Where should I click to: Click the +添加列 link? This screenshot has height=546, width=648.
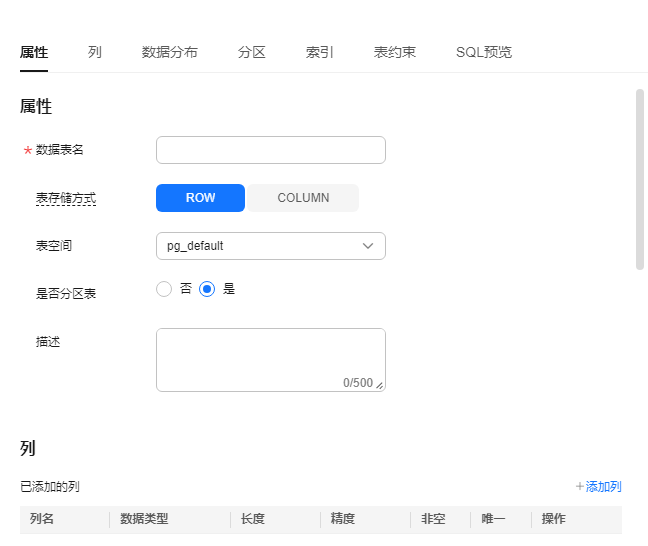click(598, 486)
